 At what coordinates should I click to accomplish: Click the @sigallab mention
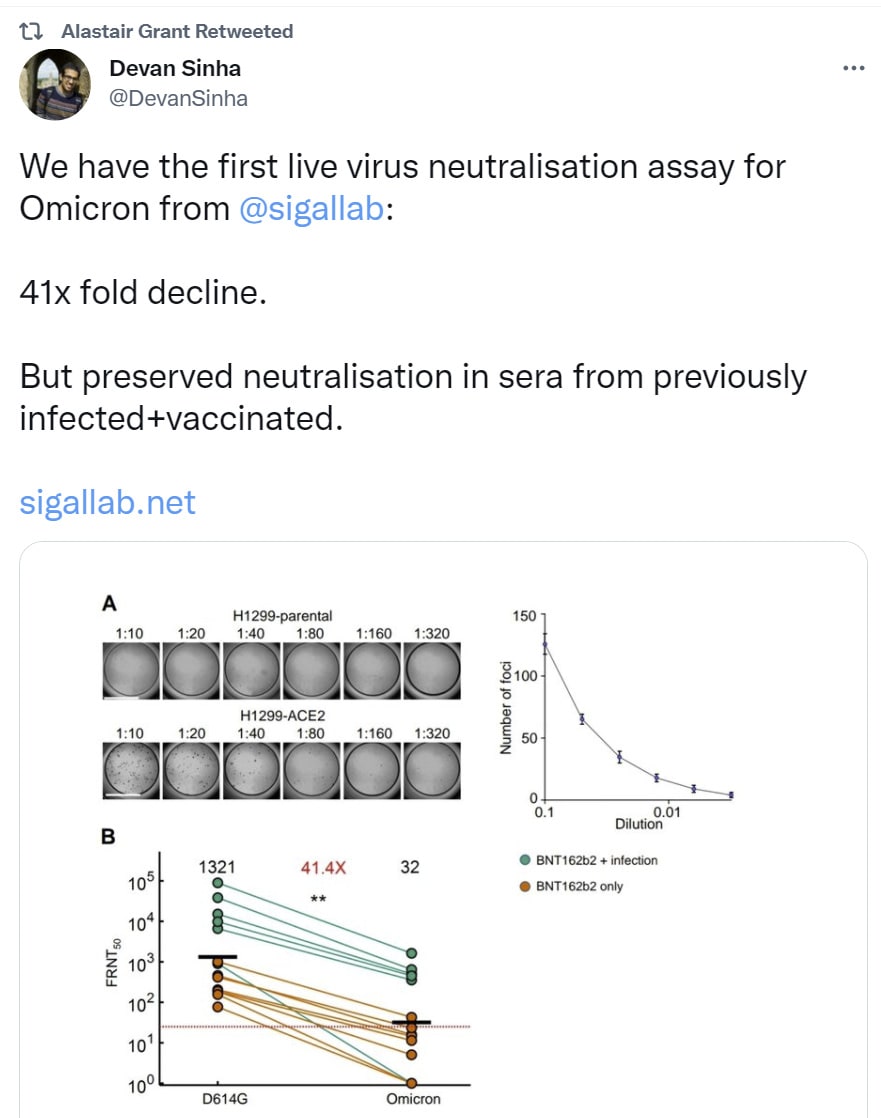pos(312,209)
